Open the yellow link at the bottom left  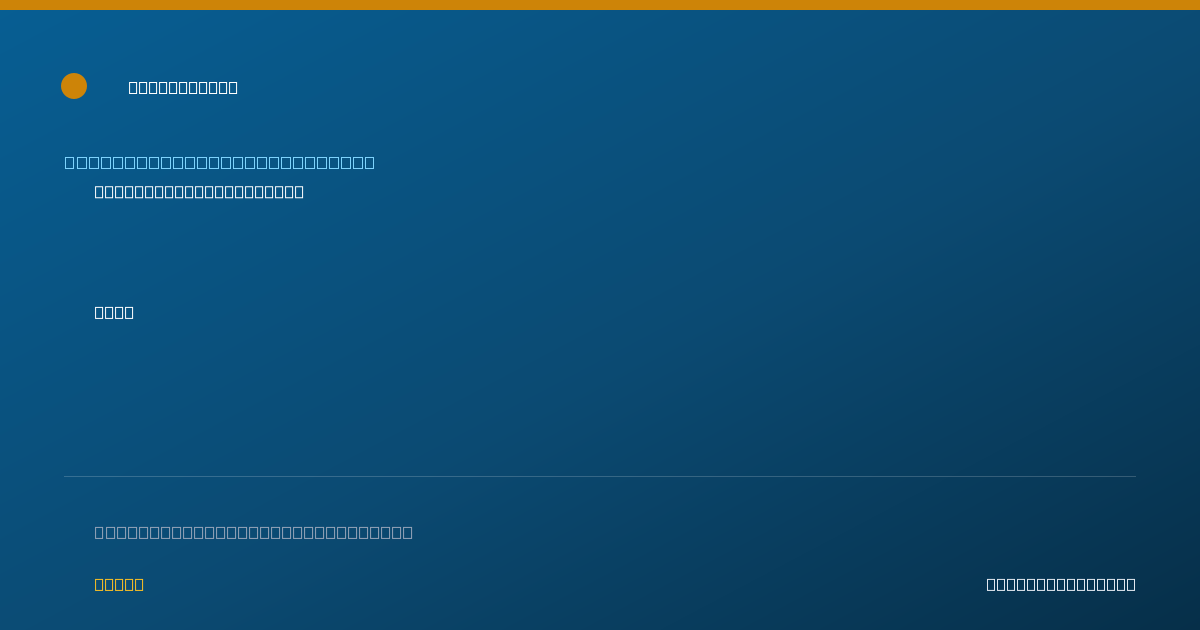[x=119, y=585]
